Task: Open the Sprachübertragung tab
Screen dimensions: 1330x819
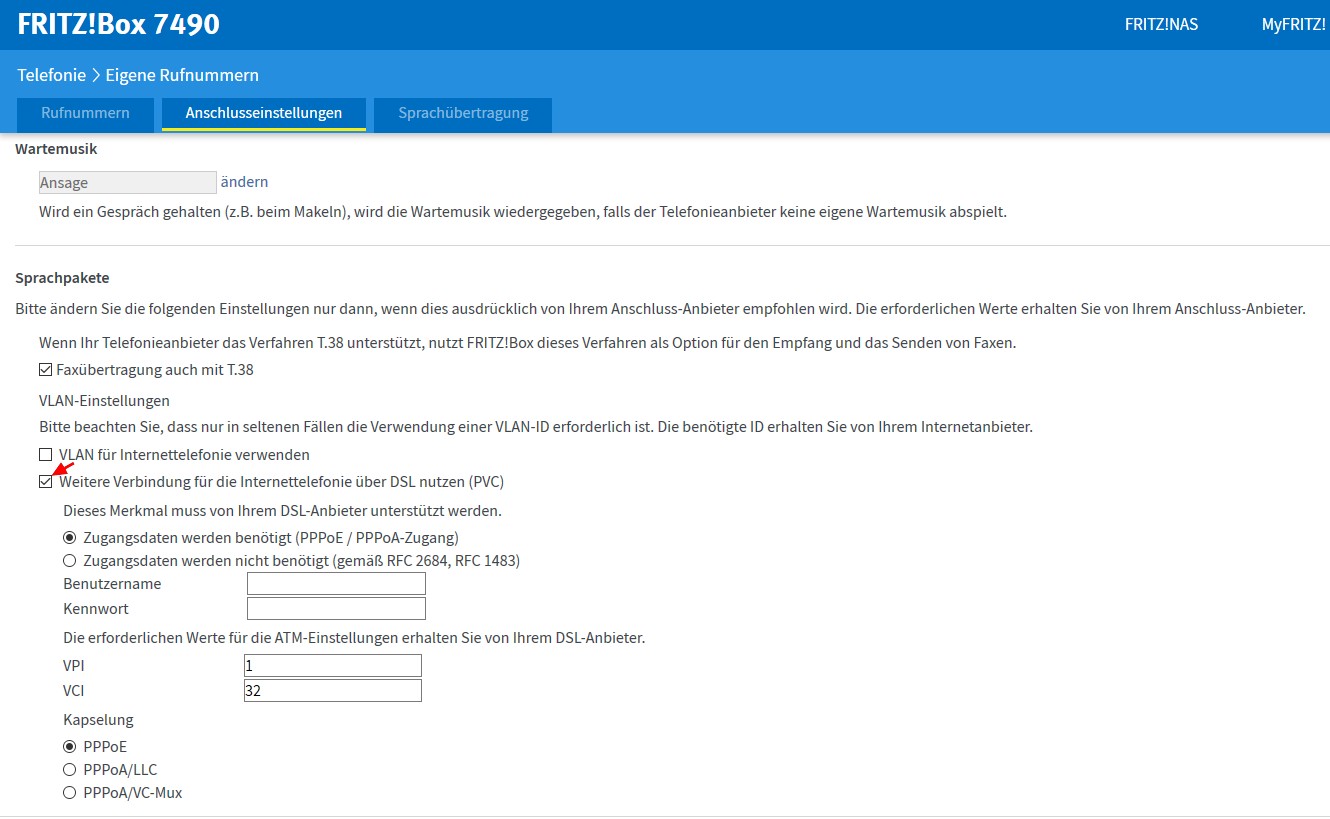Action: 463,113
